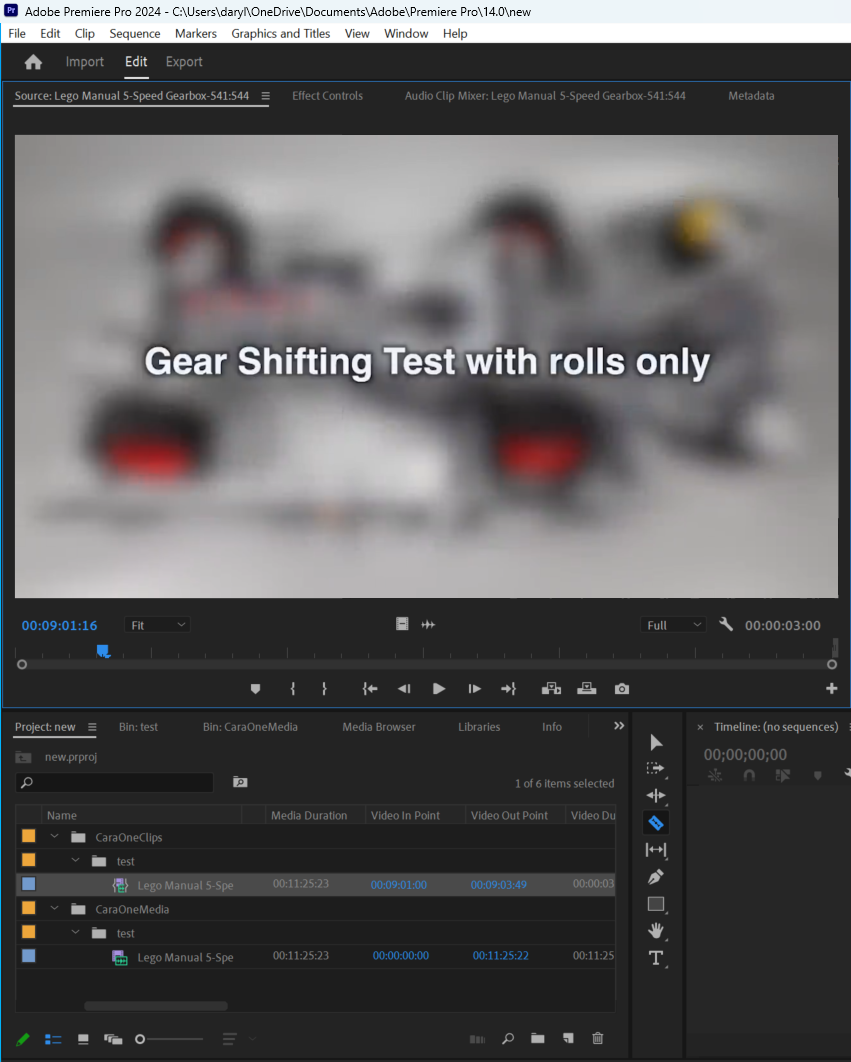
Task: Click the Insert edit button
Action: 552,689
